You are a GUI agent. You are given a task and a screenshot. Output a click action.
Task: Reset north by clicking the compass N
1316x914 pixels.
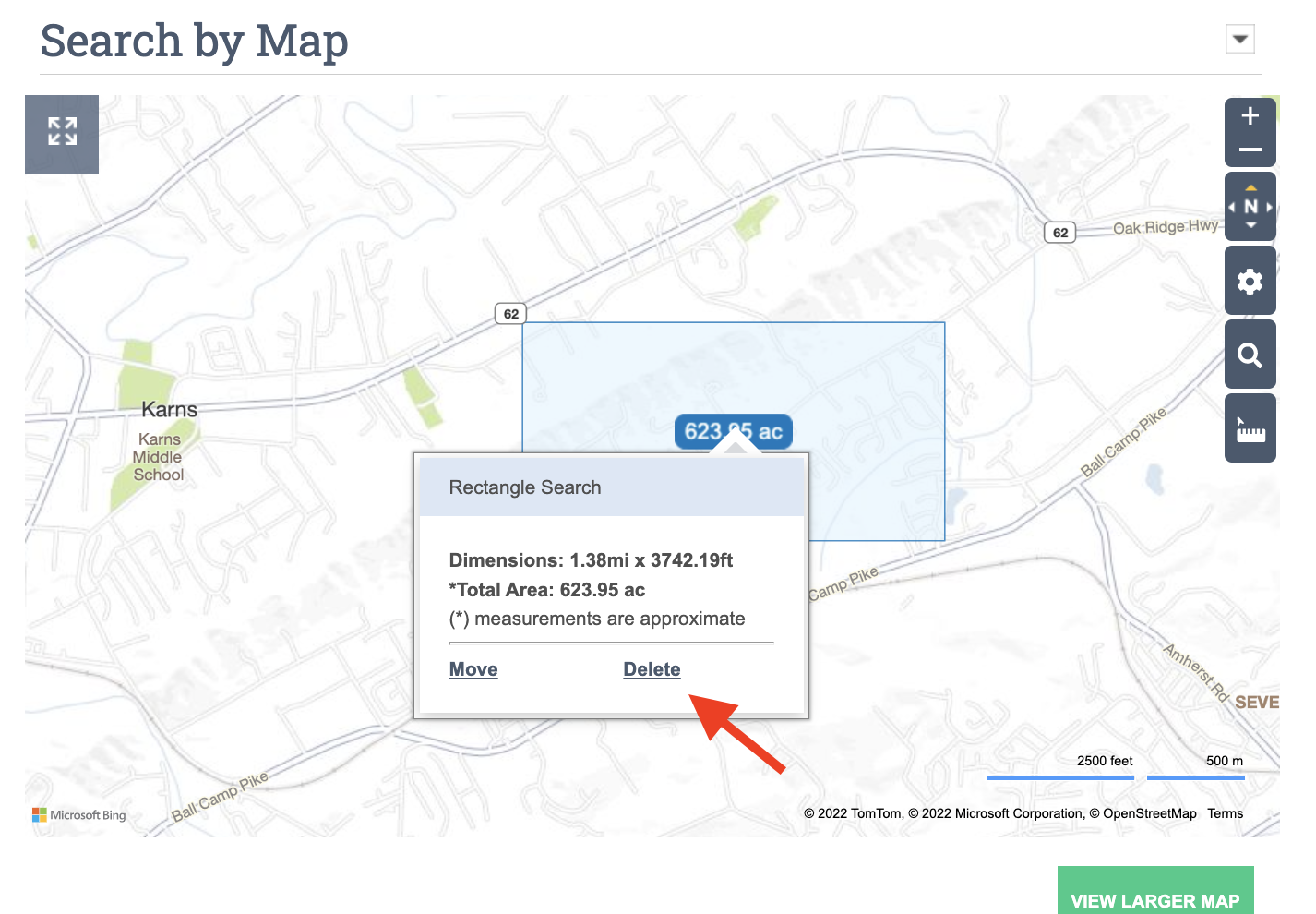pos(1250,206)
